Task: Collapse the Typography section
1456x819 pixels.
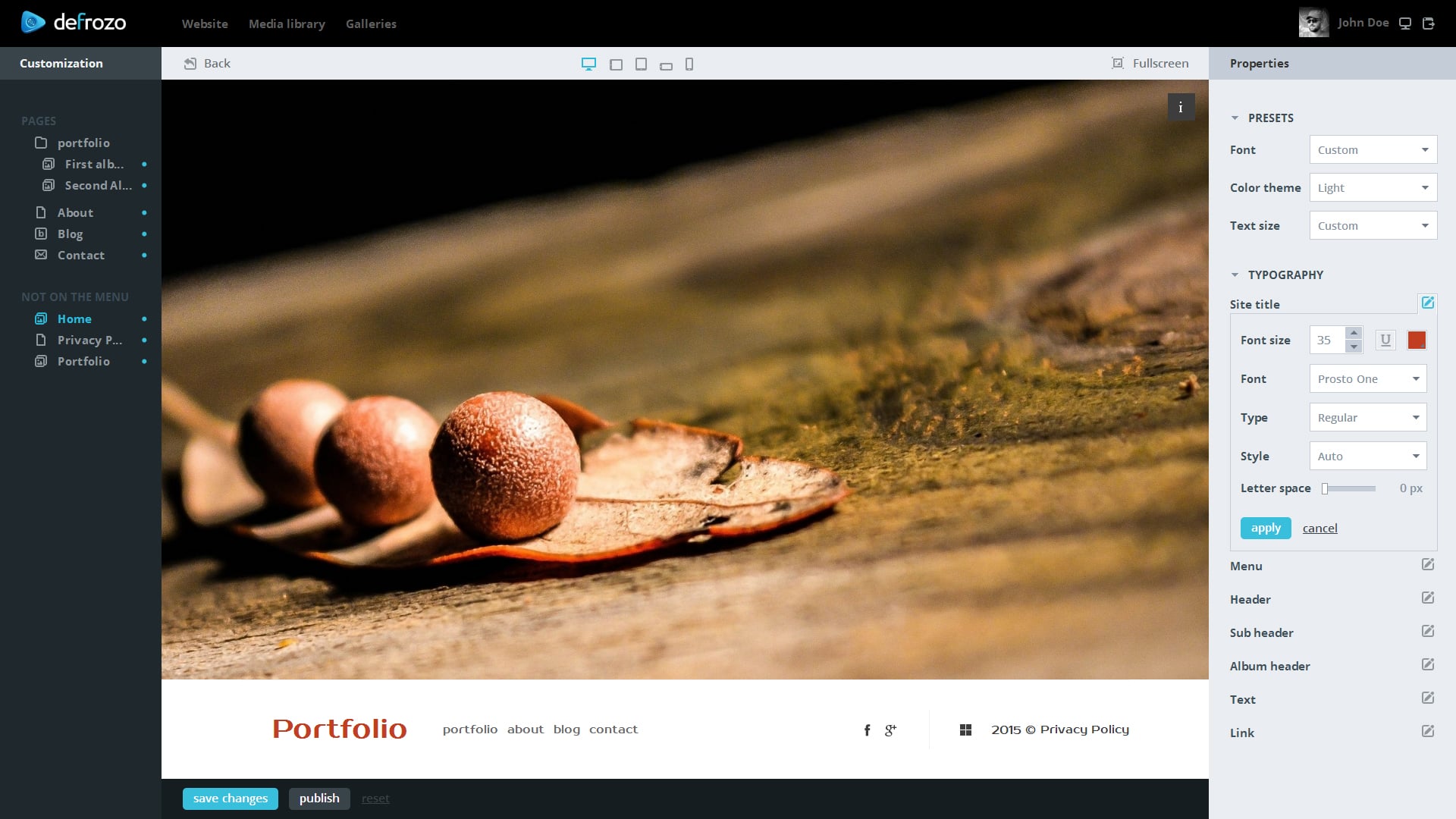Action: click(1235, 275)
